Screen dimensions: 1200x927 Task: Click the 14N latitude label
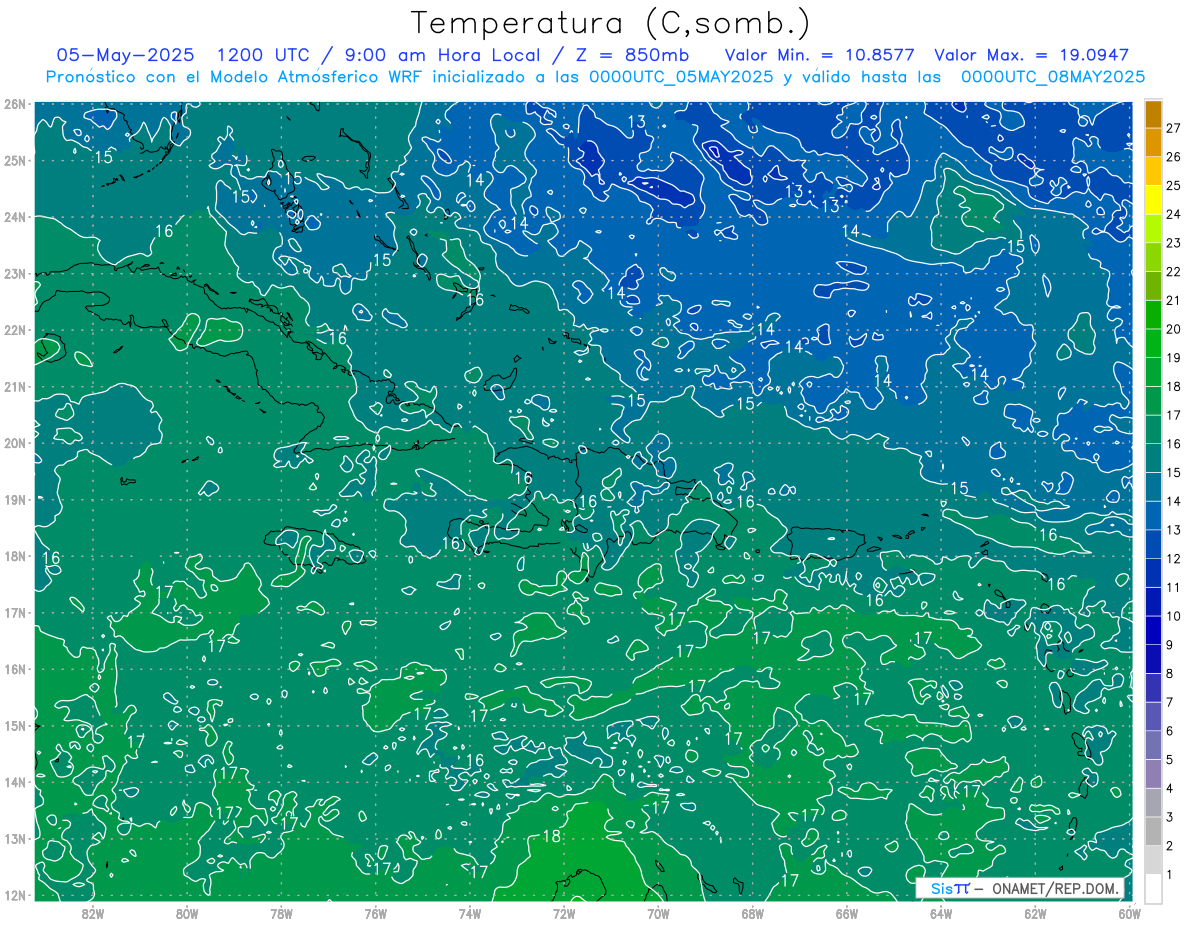tap(15, 782)
